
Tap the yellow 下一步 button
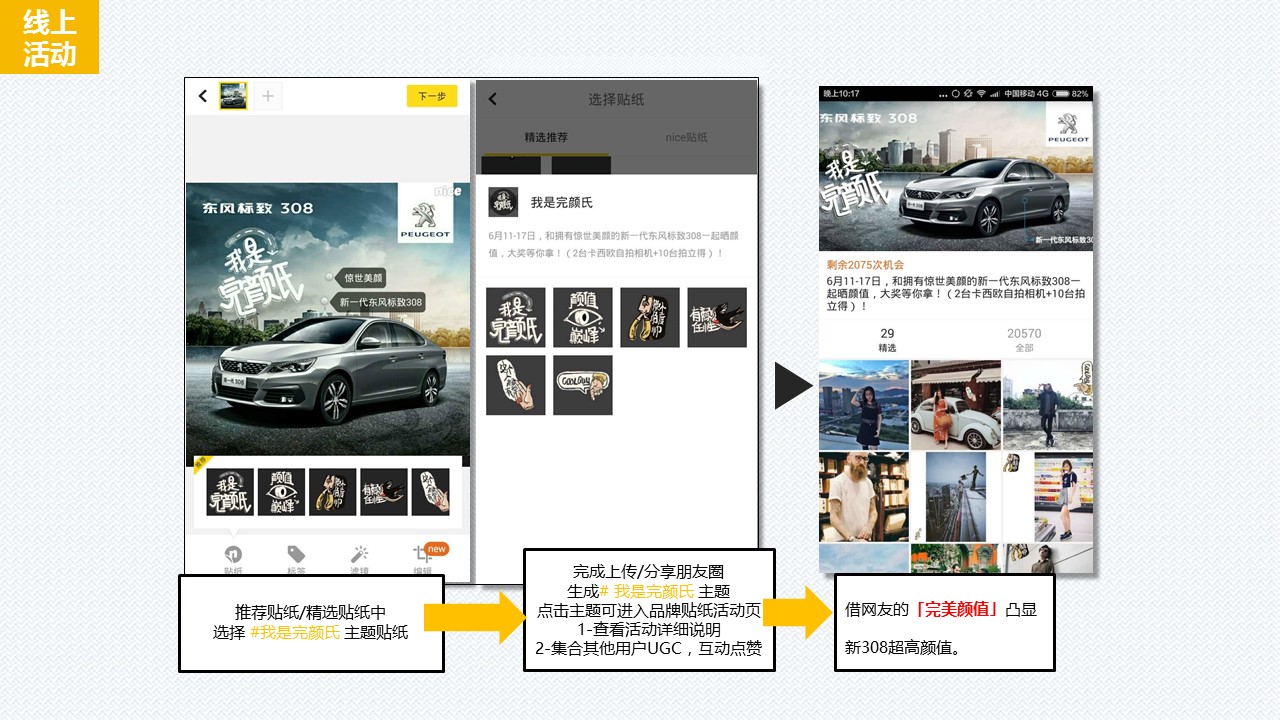pyautogui.click(x=432, y=96)
